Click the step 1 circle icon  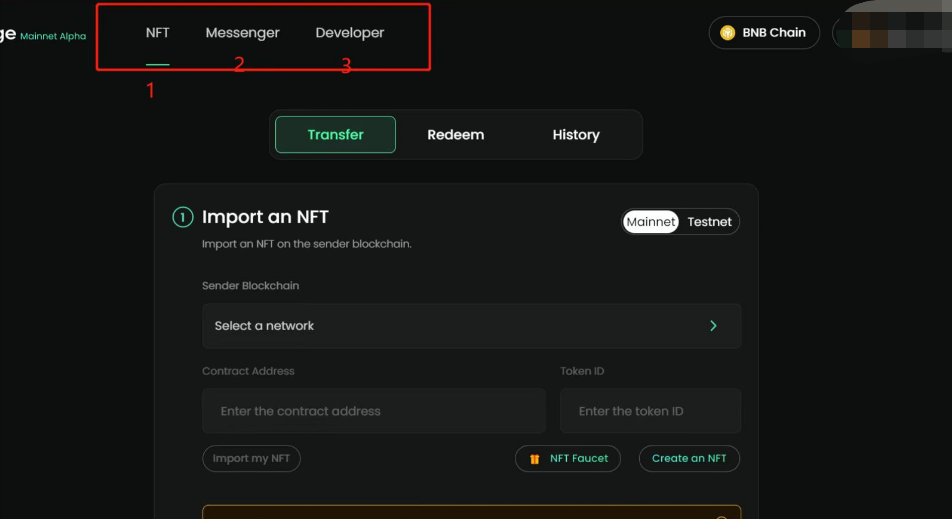click(183, 217)
